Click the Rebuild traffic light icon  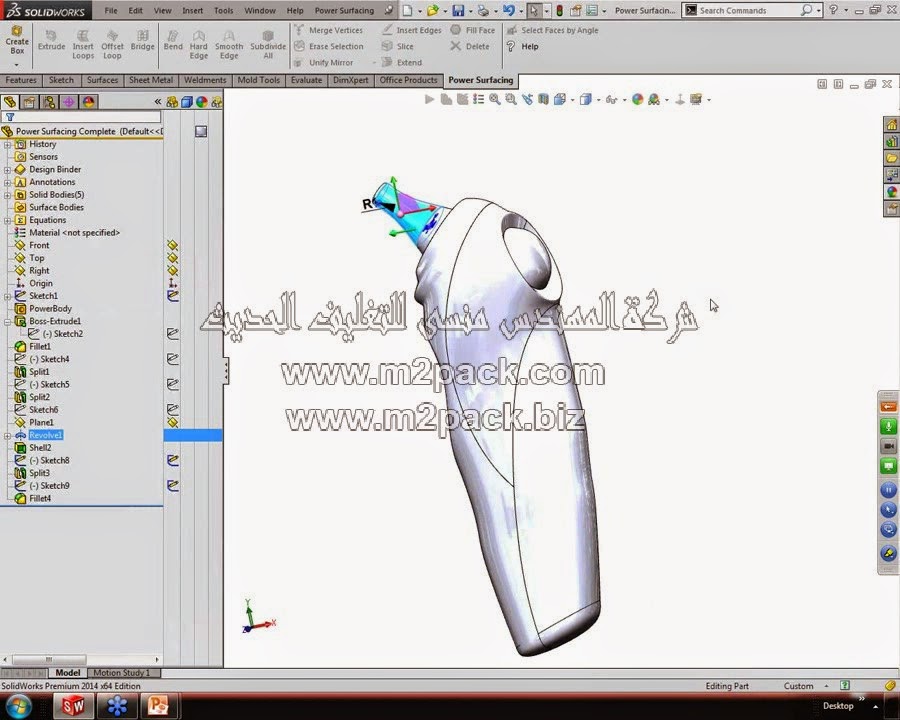[560, 10]
